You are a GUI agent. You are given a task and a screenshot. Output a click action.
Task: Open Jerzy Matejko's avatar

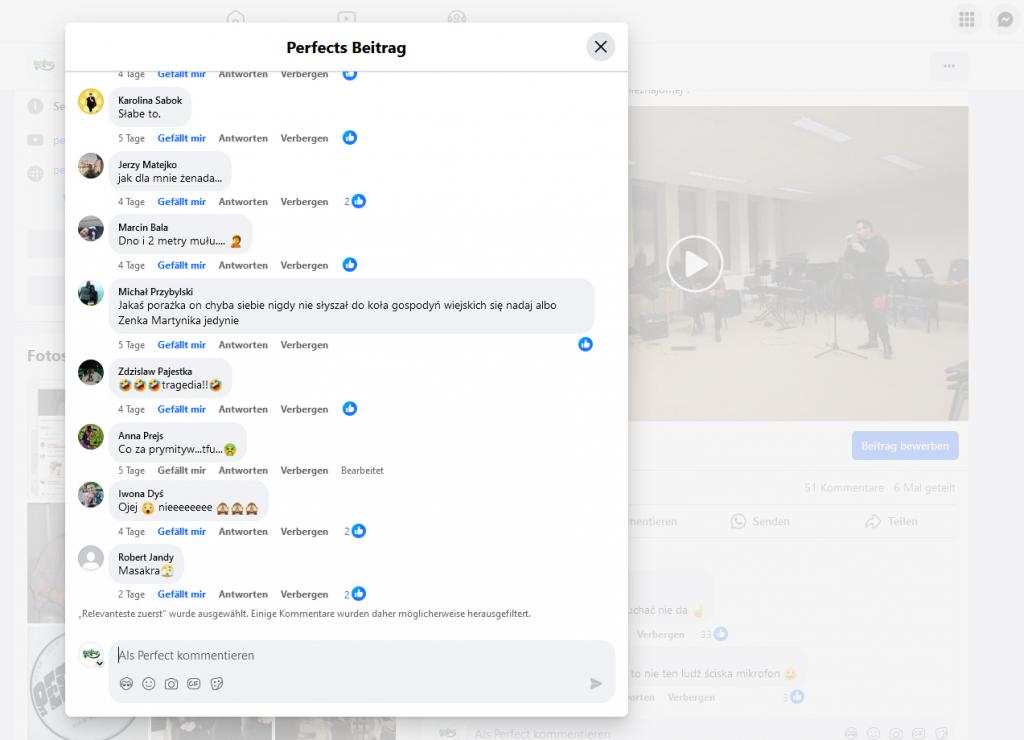(91, 166)
